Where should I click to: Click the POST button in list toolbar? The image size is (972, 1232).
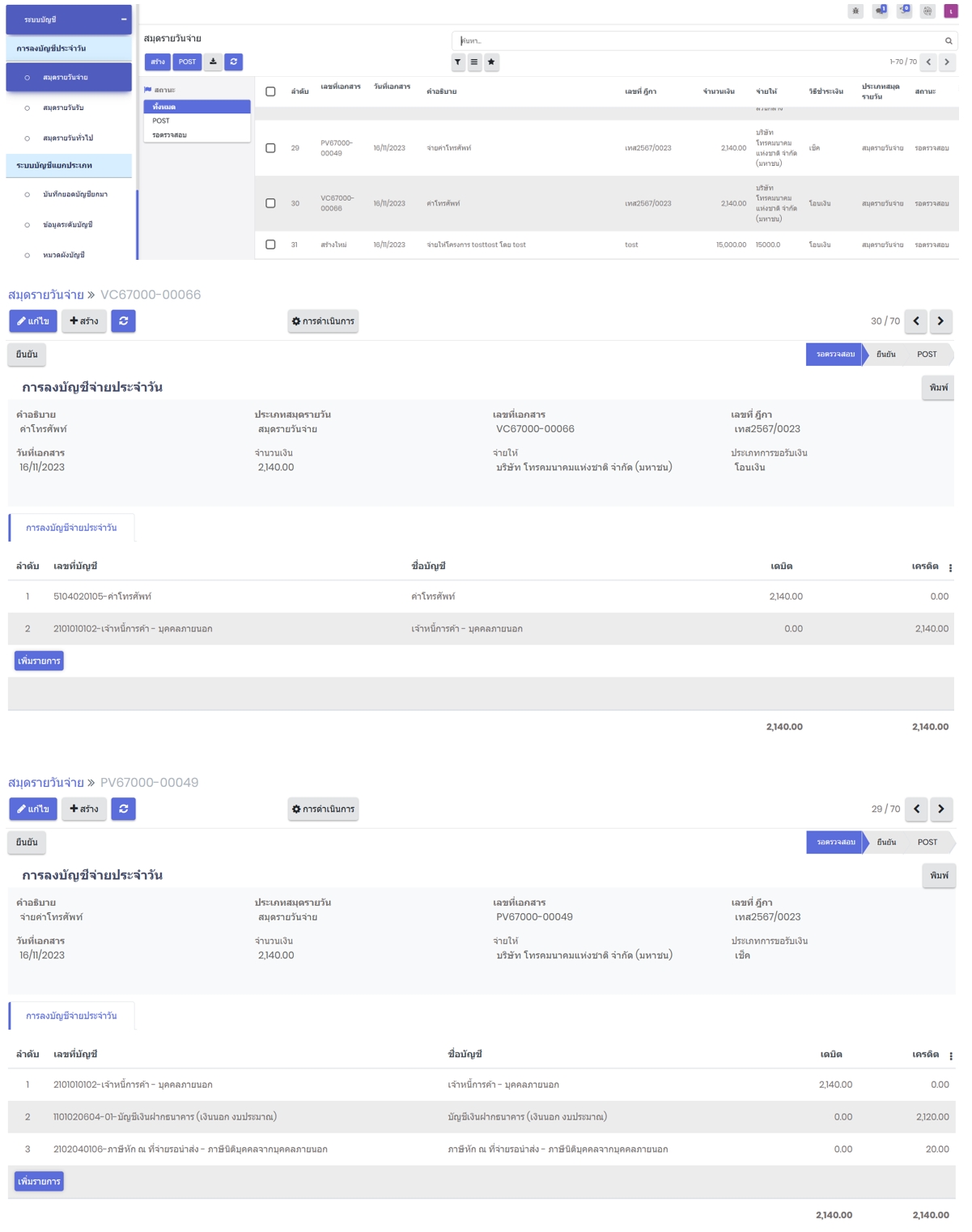[187, 62]
